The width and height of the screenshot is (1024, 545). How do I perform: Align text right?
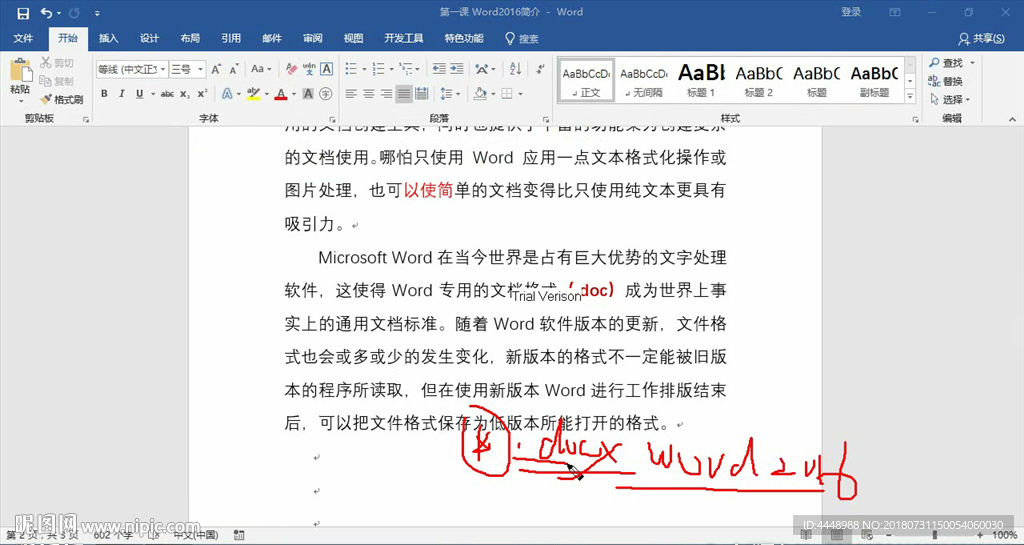(386, 94)
